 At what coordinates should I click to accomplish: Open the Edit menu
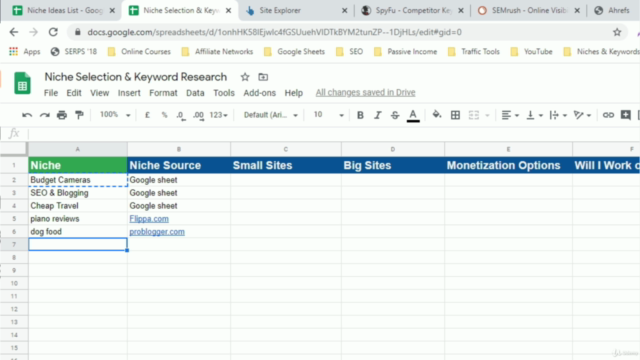pos(74,93)
